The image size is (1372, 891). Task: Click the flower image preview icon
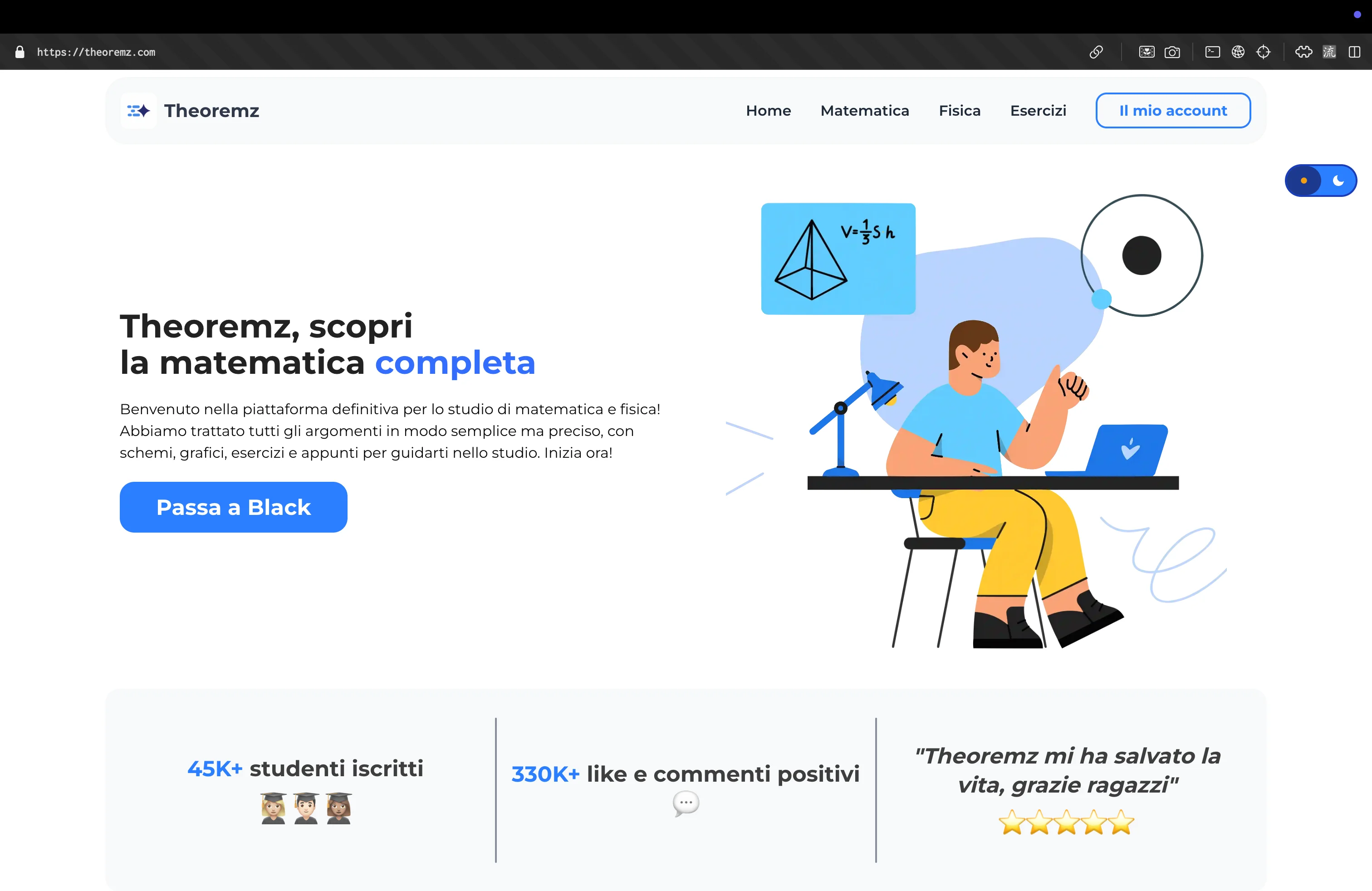tap(1147, 52)
